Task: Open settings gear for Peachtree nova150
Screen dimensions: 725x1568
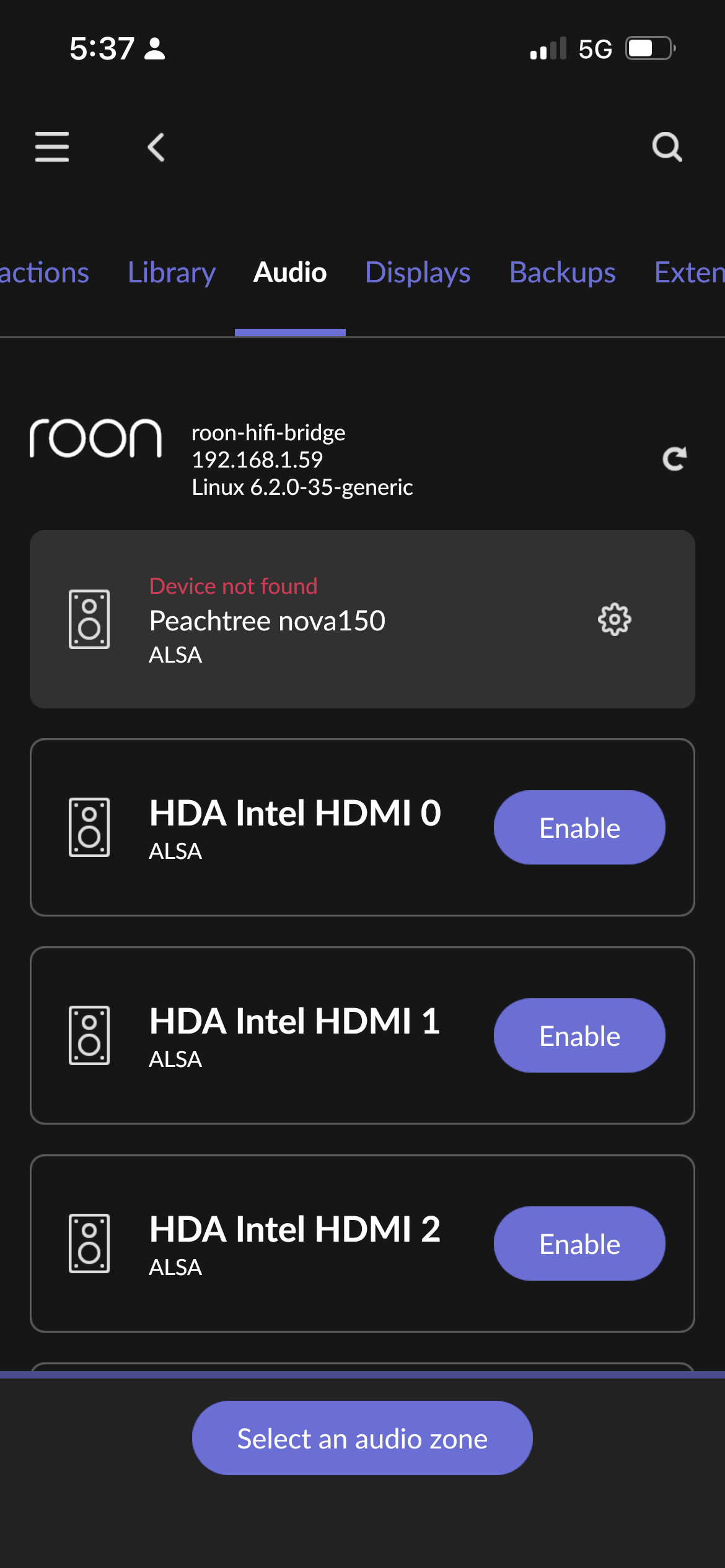Action: coord(614,619)
